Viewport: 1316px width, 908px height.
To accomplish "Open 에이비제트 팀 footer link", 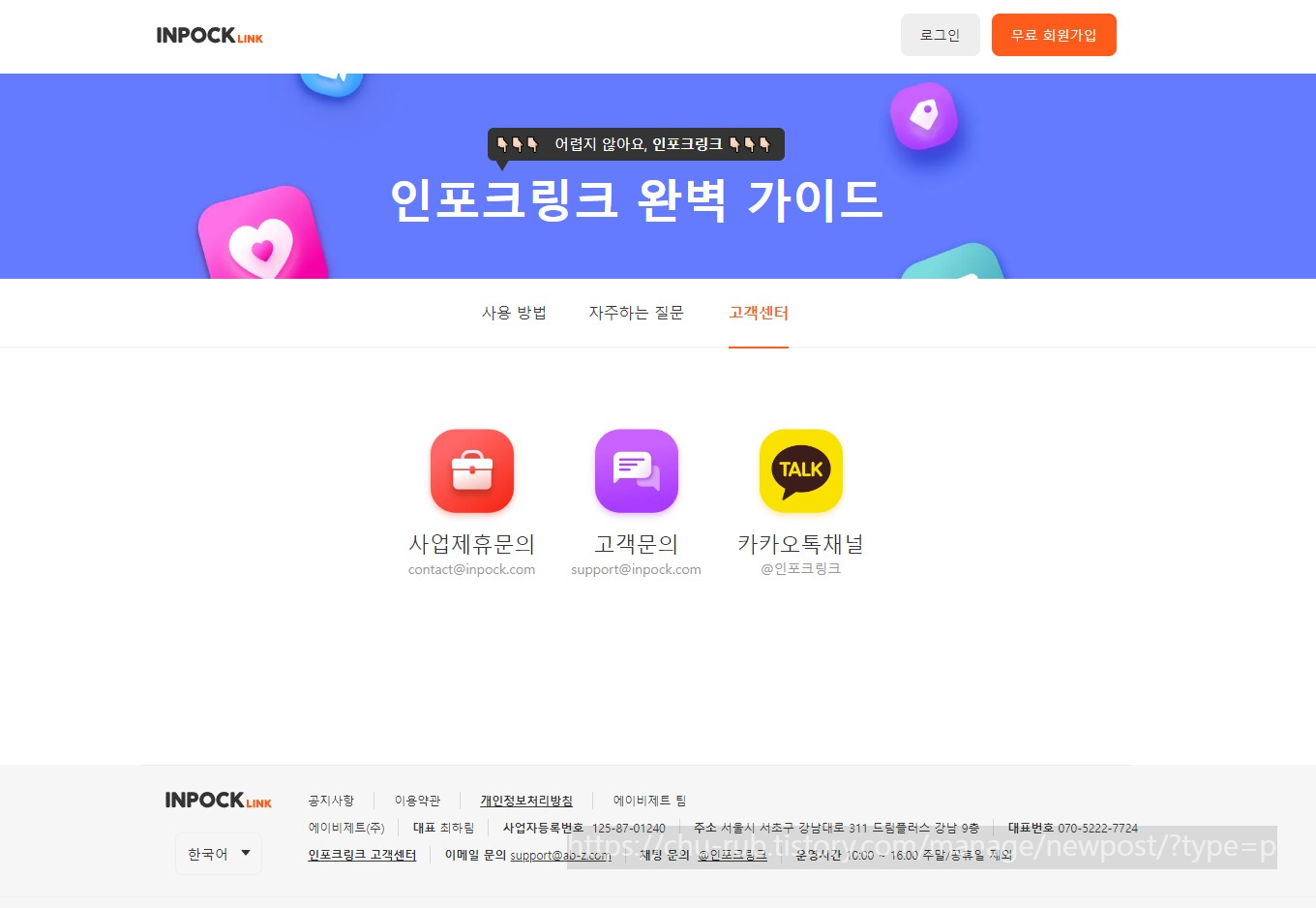I will pyautogui.click(x=650, y=801).
